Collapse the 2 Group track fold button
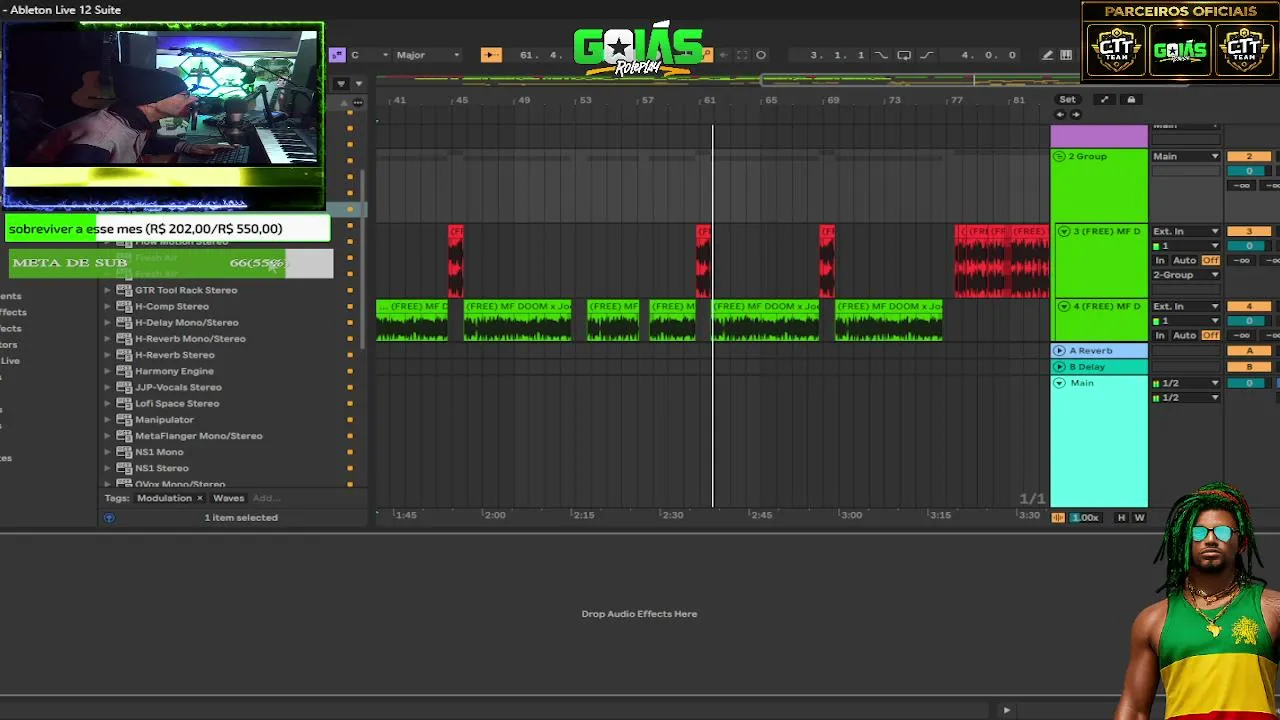This screenshot has height=720, width=1280. 1059,156
